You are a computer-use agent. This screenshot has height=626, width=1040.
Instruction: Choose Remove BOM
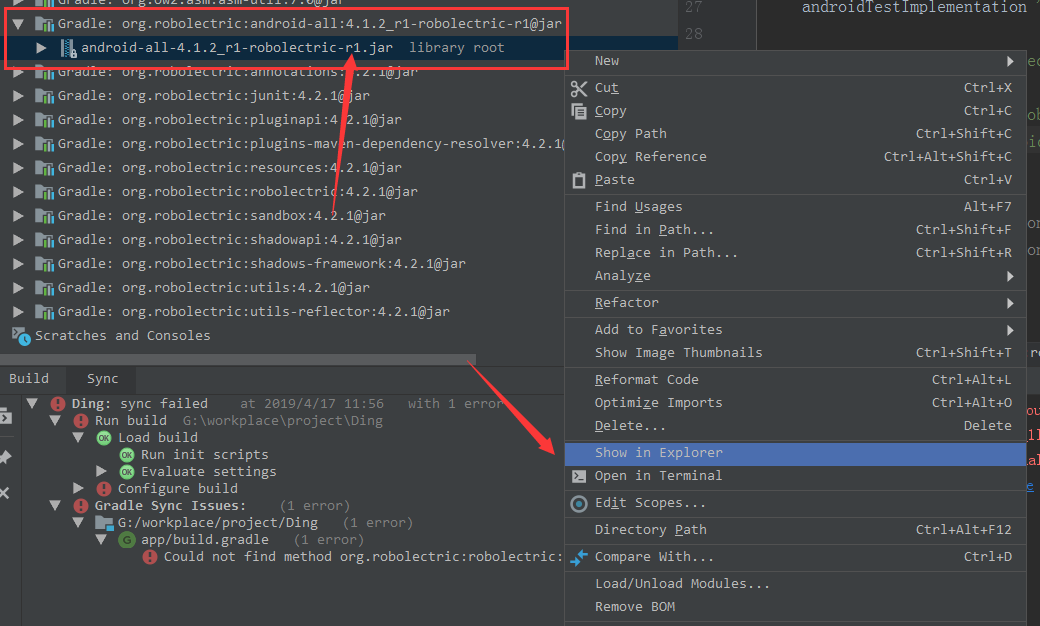click(795, 607)
